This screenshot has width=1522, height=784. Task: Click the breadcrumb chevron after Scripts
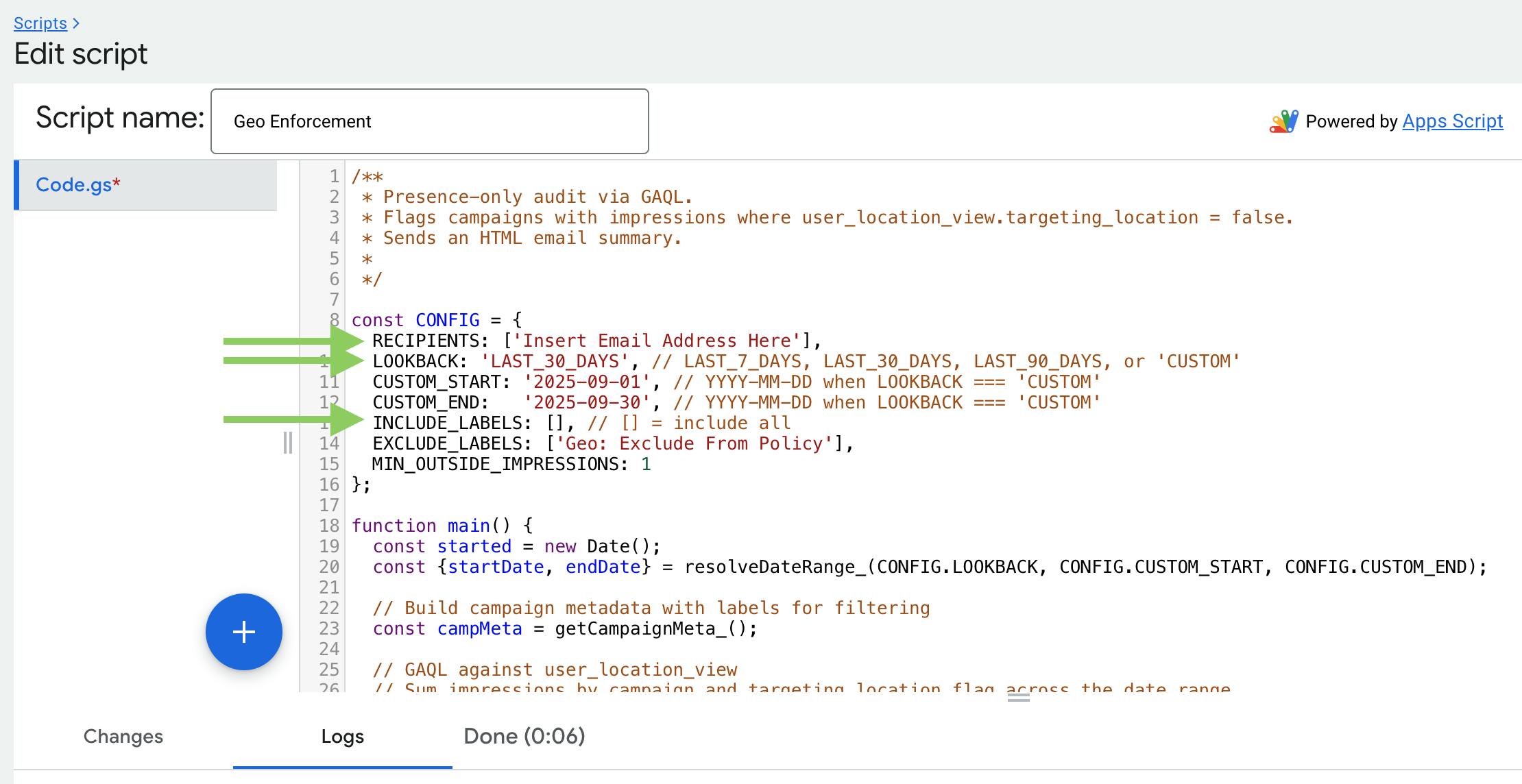click(x=76, y=23)
